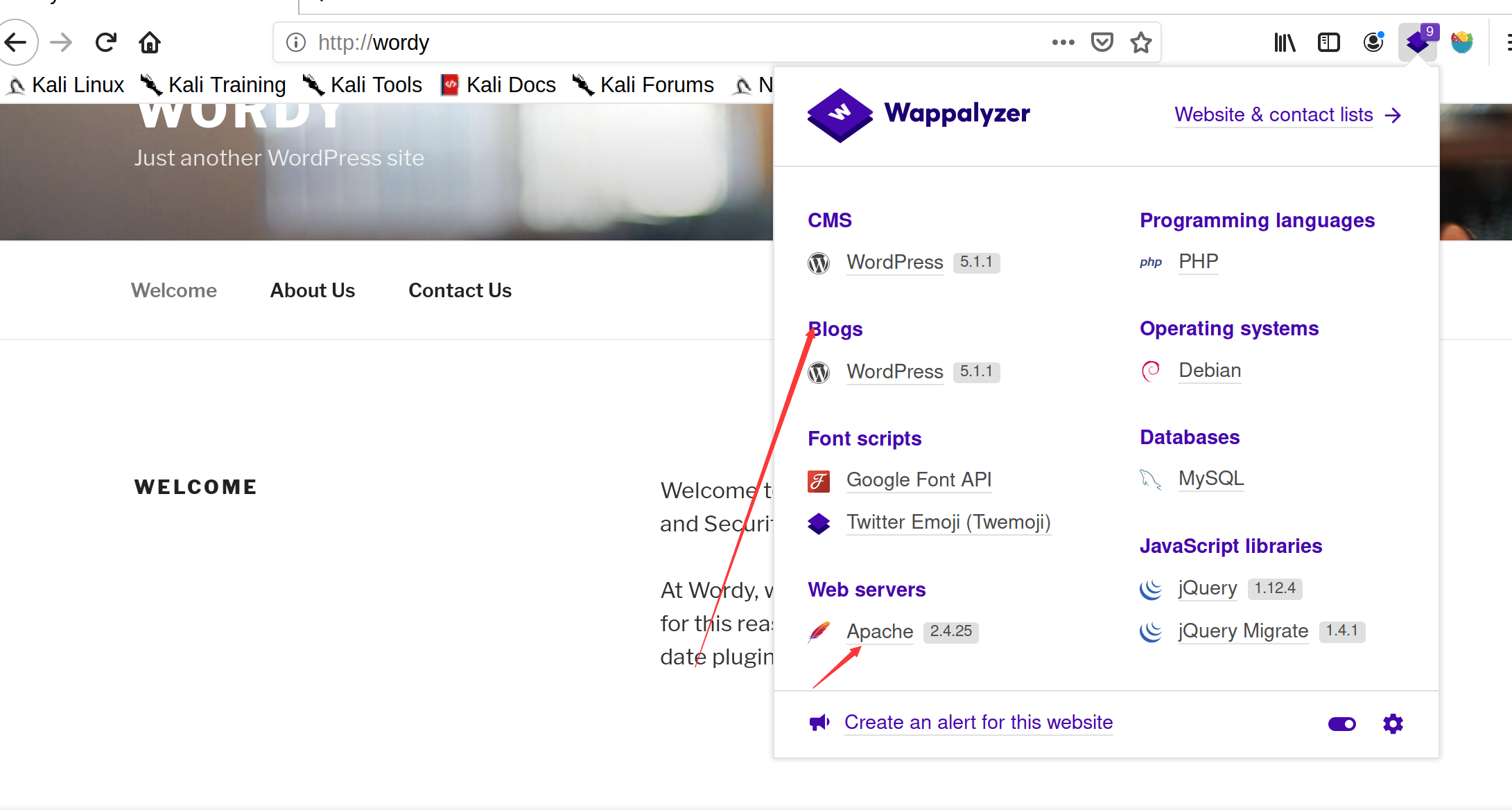Image resolution: width=1512 pixels, height=810 pixels.
Task: Open the Kali Forums bookmark
Action: (x=643, y=85)
